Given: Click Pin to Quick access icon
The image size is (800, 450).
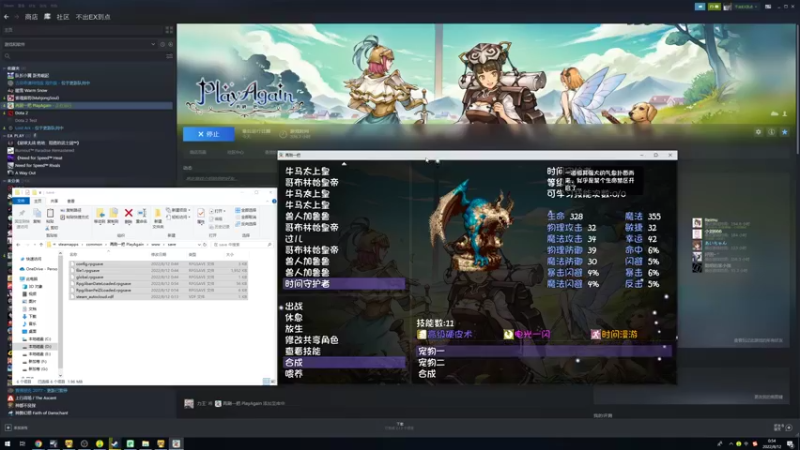Looking at the screenshot, I should point(22,217).
